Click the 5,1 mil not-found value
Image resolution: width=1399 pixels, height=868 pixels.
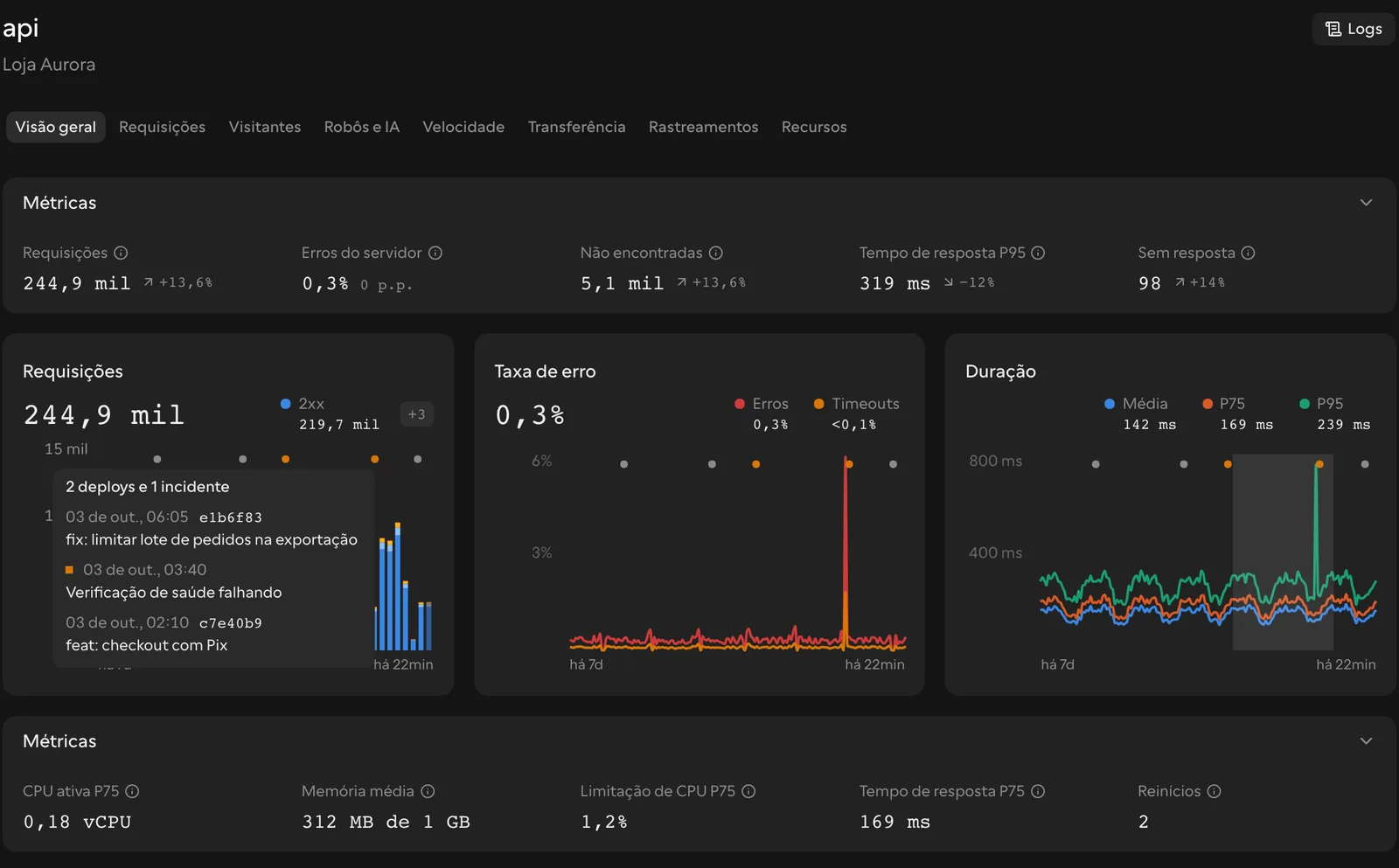pos(622,283)
